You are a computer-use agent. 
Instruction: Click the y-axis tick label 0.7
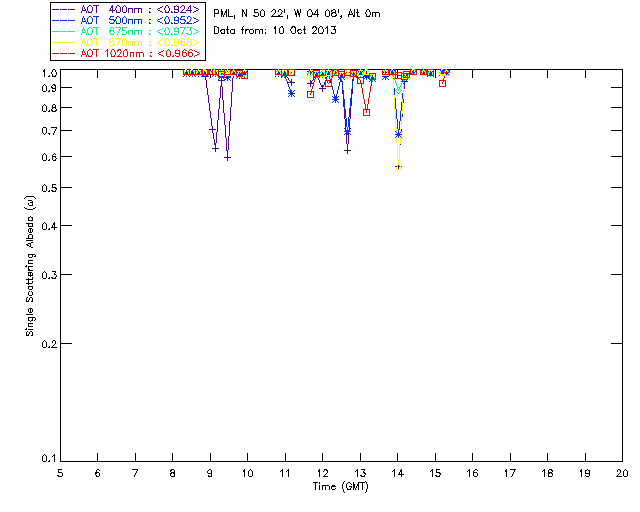pos(49,131)
